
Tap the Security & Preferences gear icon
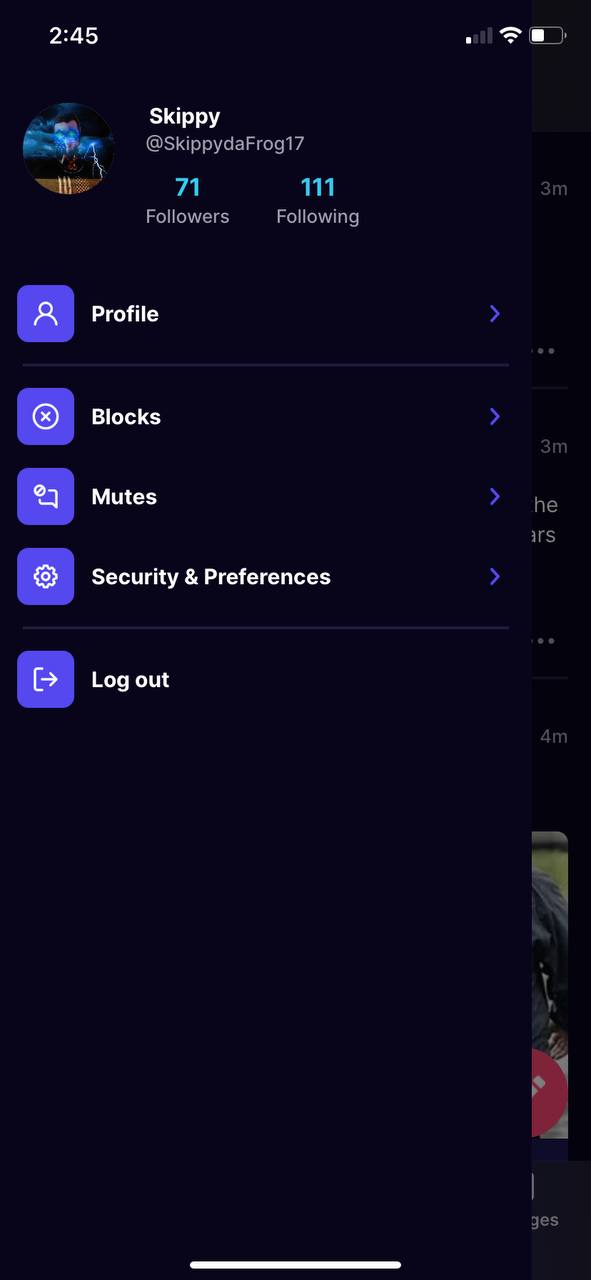coord(46,577)
